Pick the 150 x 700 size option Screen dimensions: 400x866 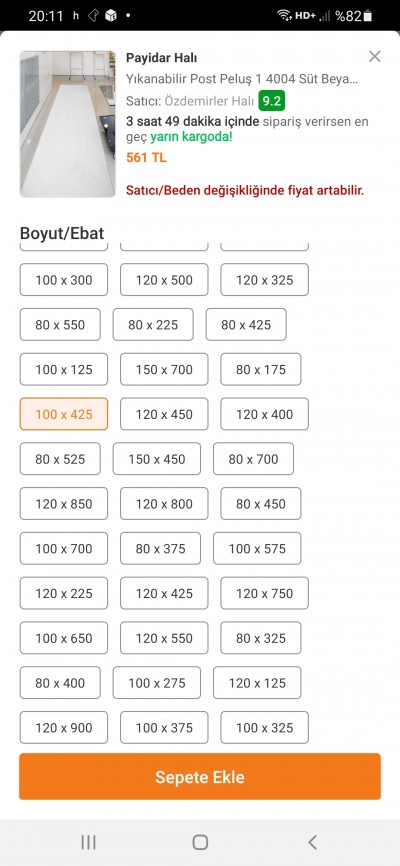click(x=164, y=369)
